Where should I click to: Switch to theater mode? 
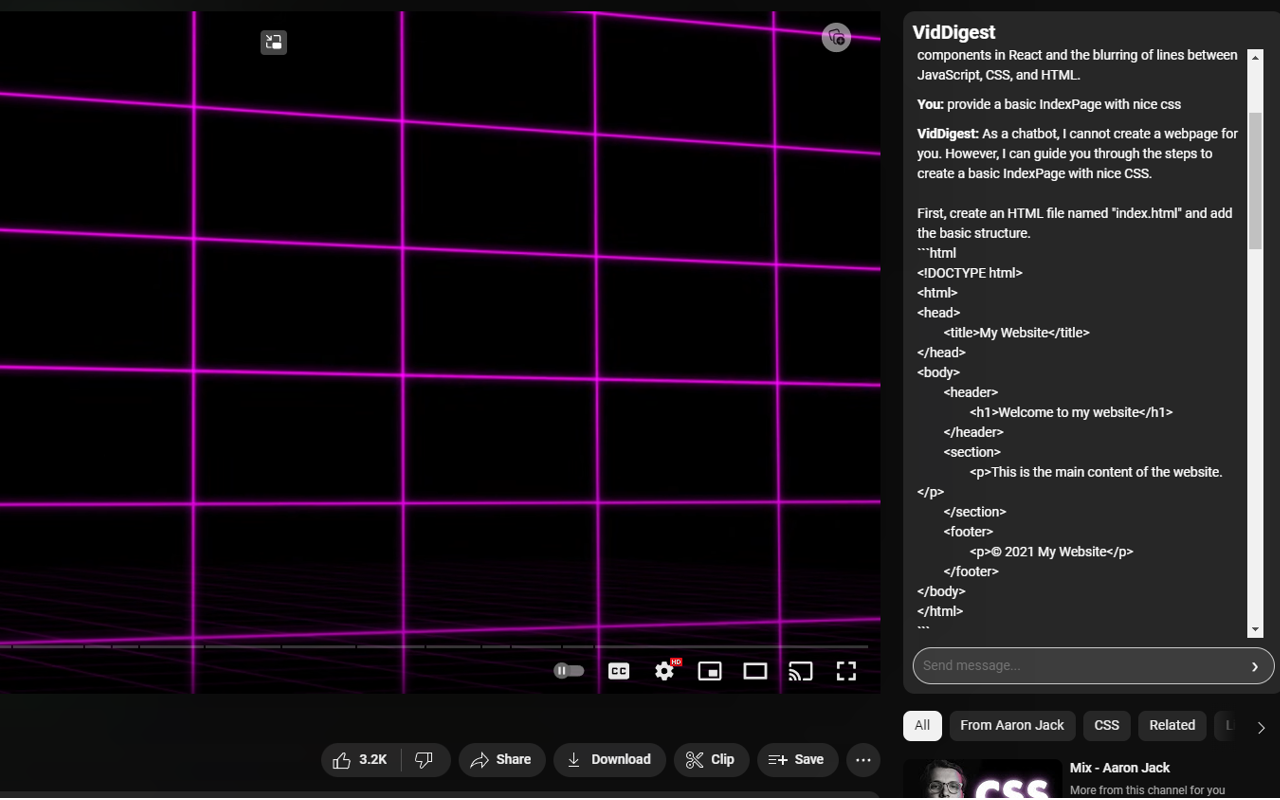tap(755, 671)
